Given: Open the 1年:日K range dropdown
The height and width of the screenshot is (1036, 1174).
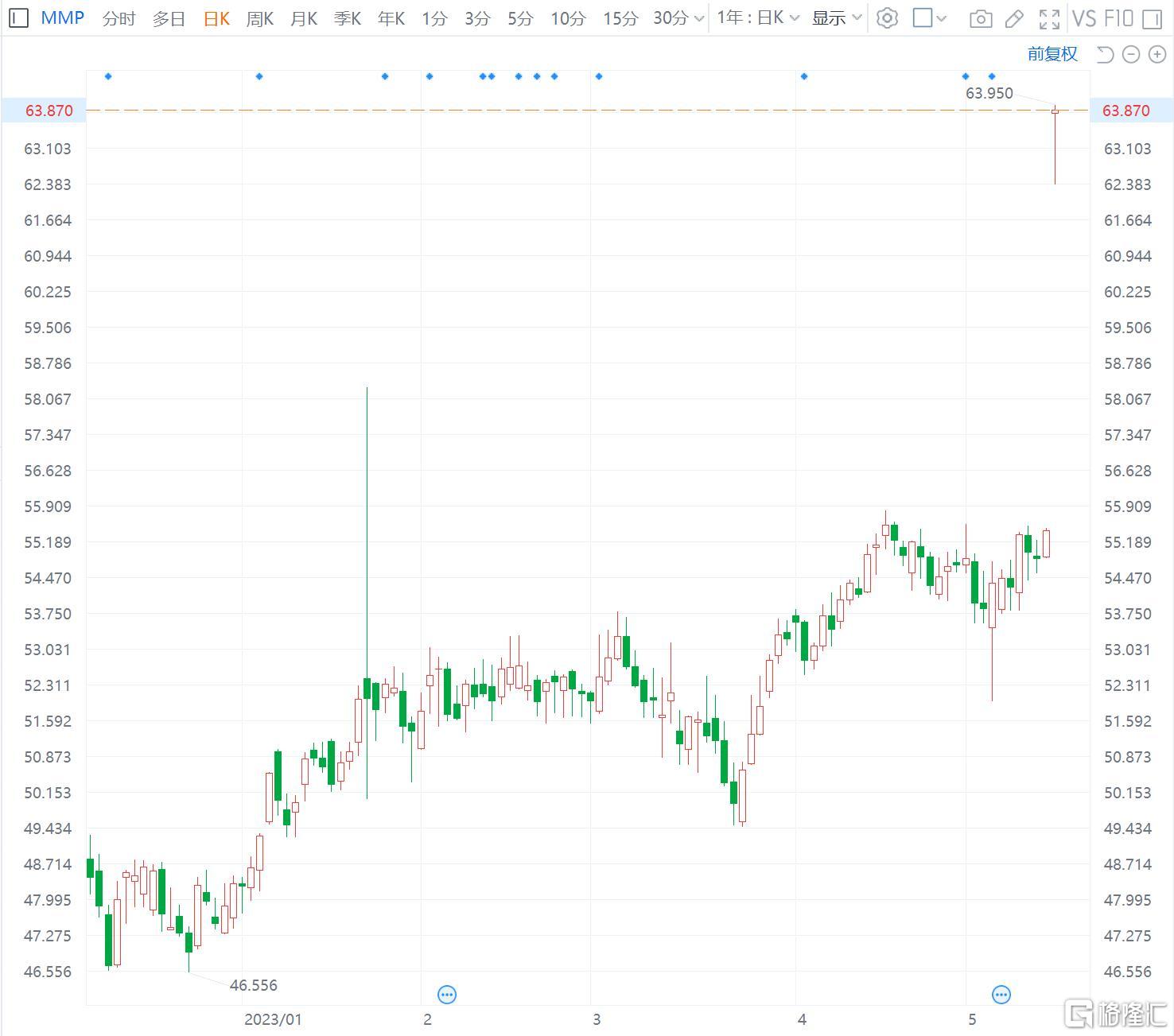Looking at the screenshot, I should (758, 17).
